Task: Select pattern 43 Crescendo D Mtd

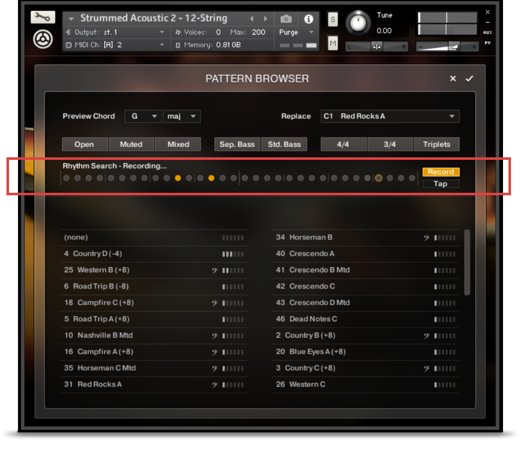Action: tap(366, 303)
